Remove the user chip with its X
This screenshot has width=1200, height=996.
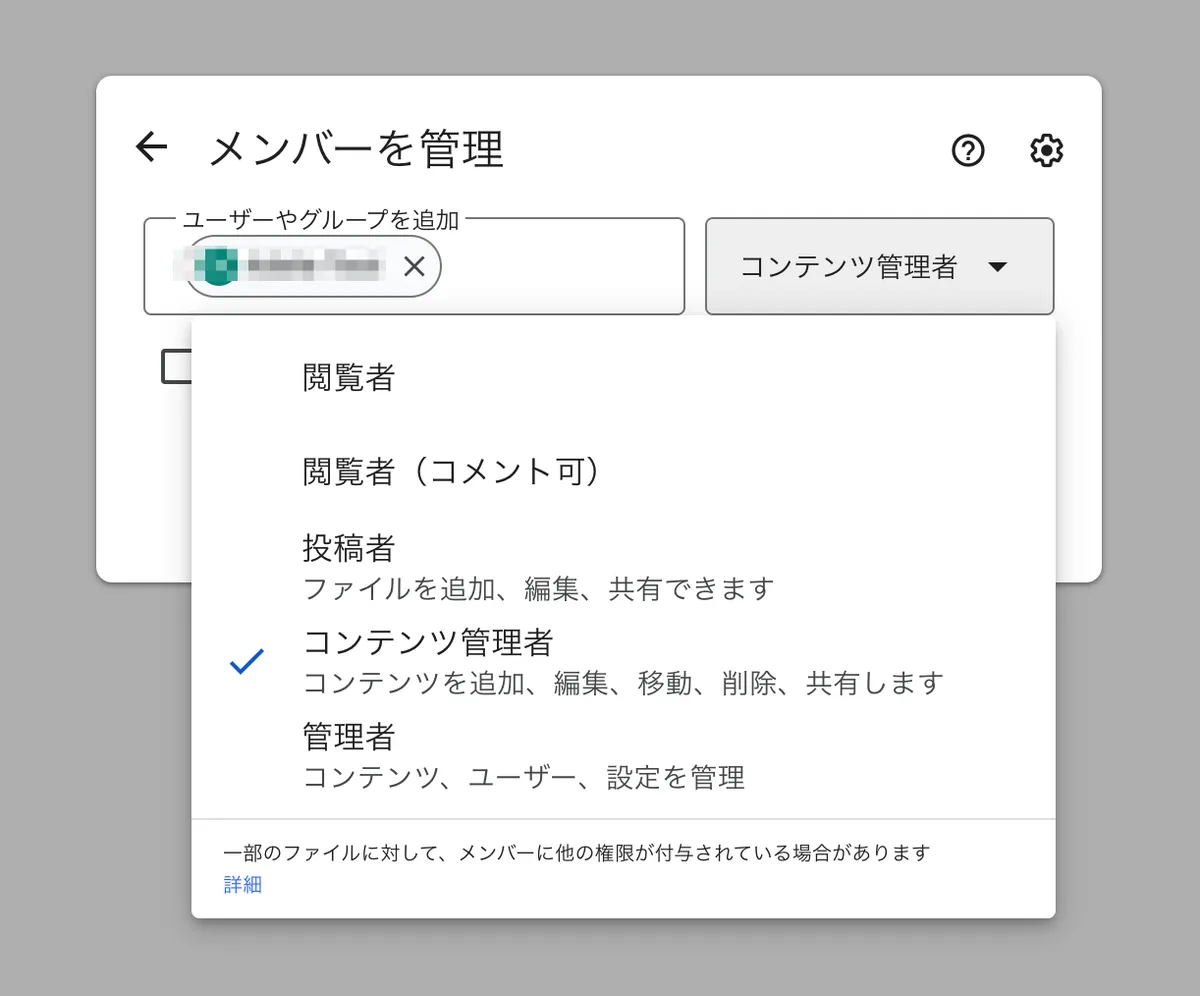coord(414,266)
